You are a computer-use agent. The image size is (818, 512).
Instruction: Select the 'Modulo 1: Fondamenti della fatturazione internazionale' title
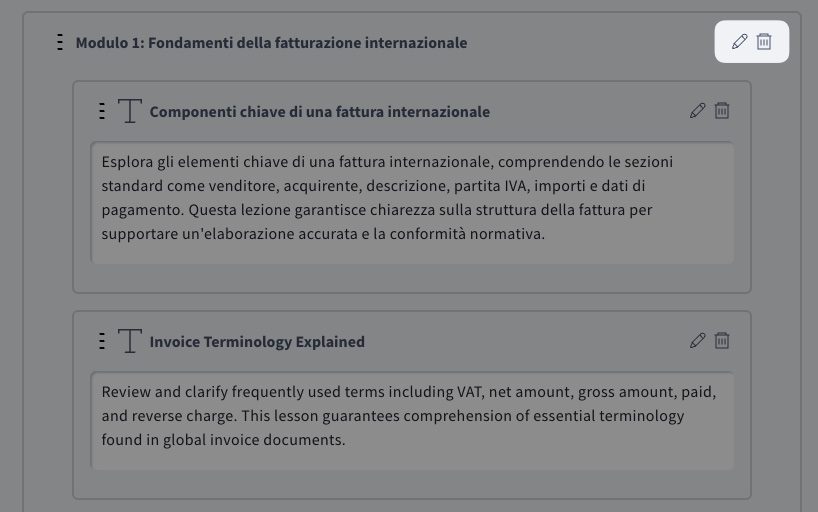click(271, 43)
